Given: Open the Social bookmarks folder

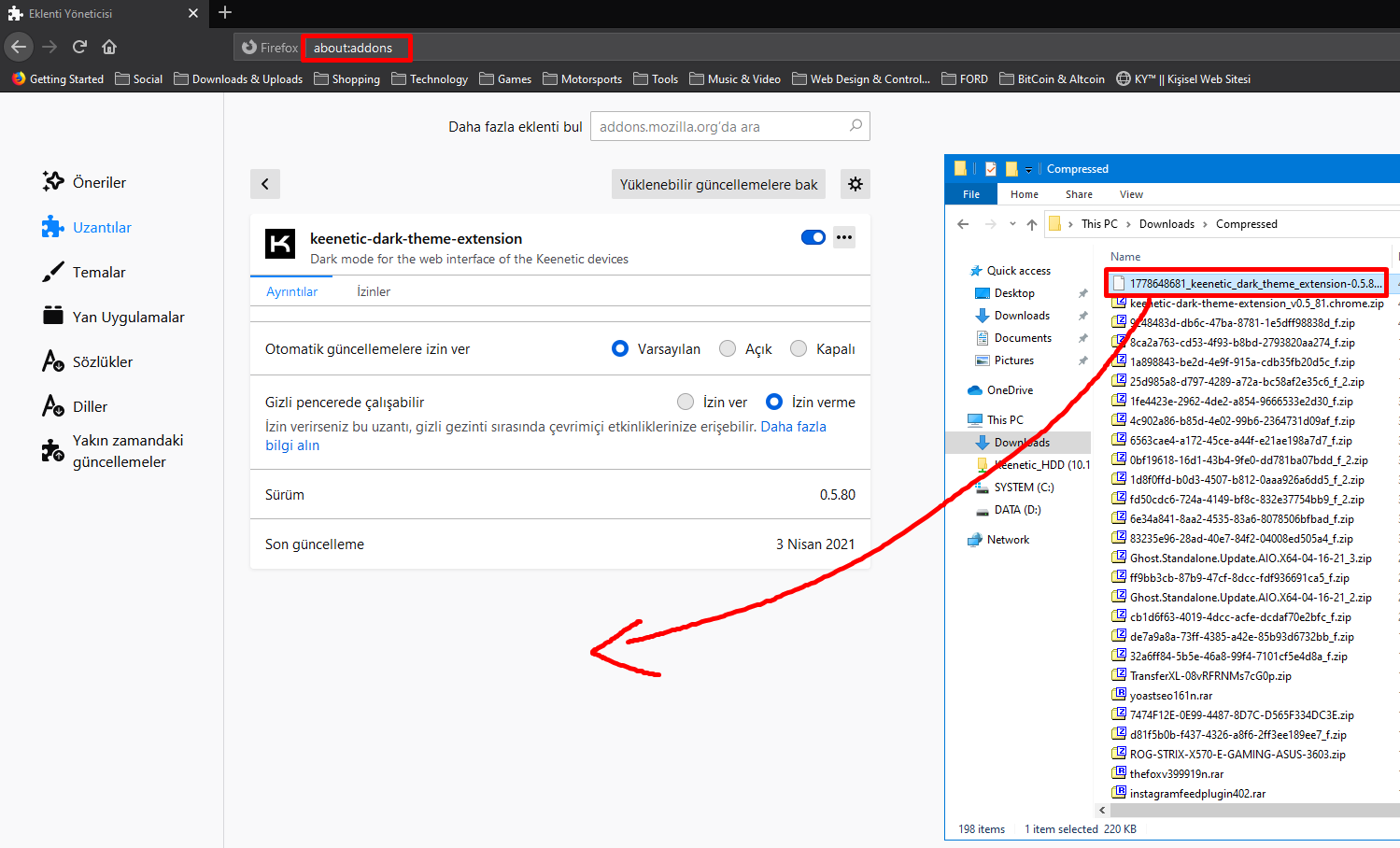Looking at the screenshot, I should pyautogui.click(x=139, y=79).
